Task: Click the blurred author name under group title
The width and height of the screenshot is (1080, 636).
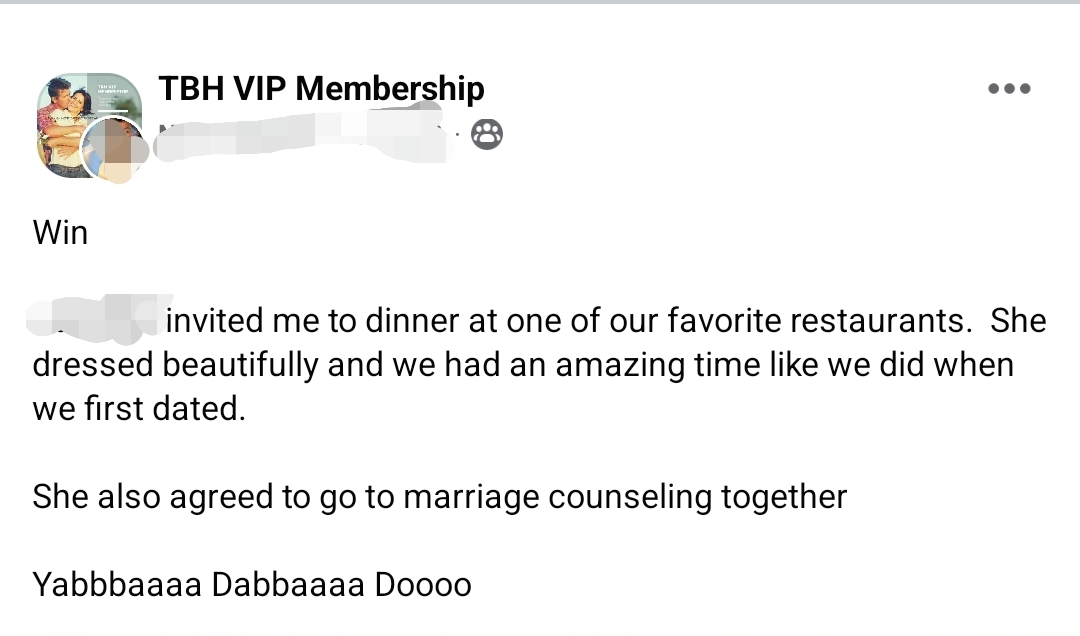Action: click(300, 135)
